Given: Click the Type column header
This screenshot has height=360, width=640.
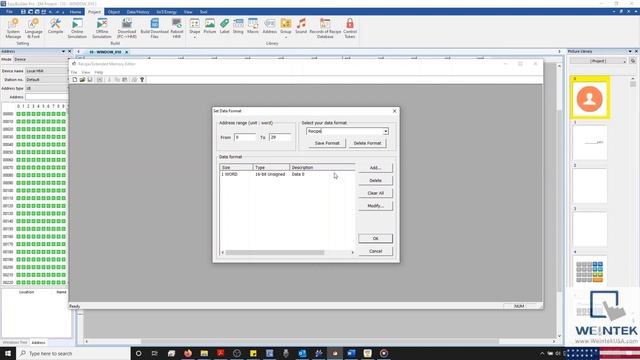Looking at the screenshot, I should [x=271, y=167].
